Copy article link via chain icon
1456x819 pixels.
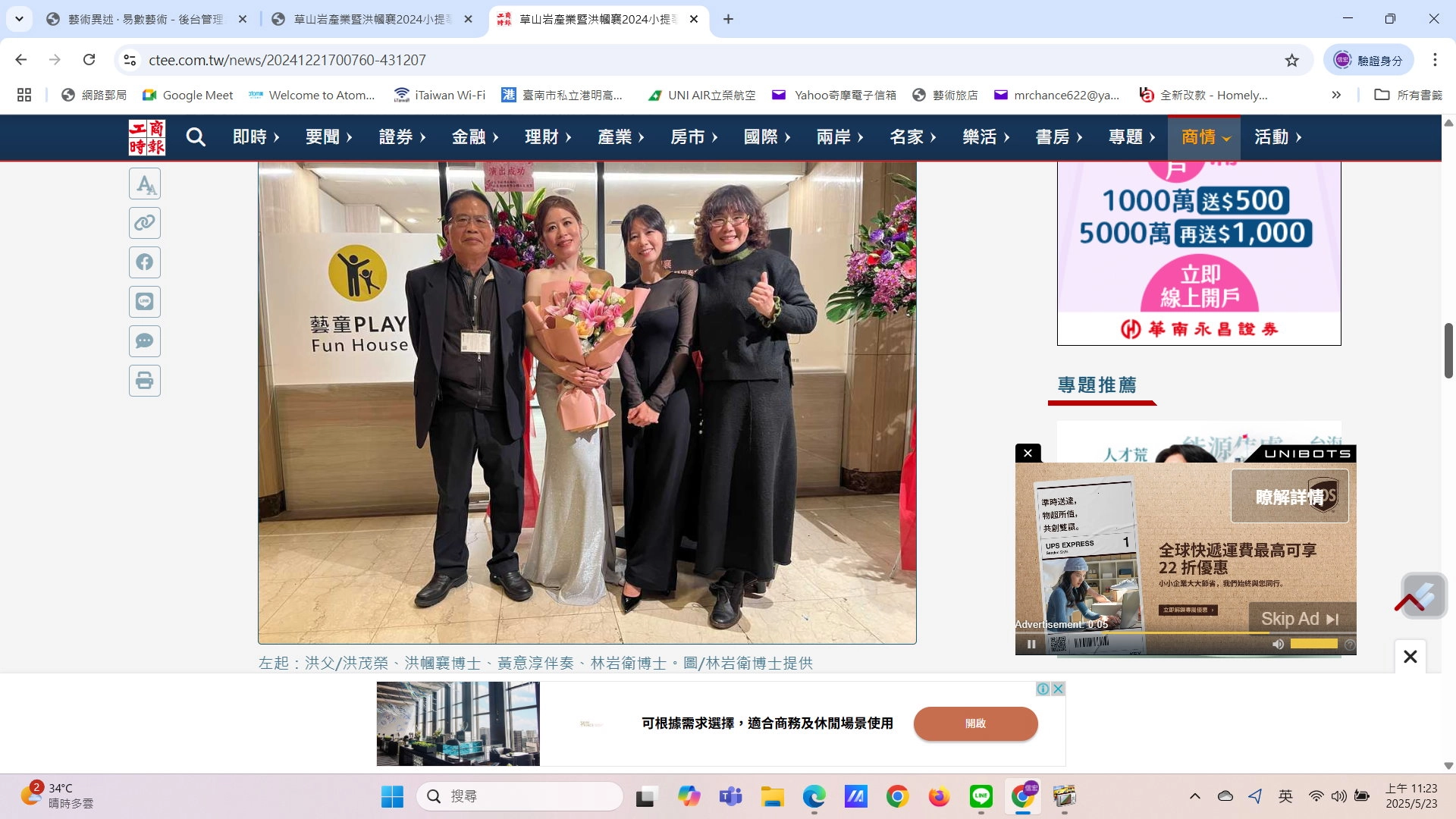[144, 223]
